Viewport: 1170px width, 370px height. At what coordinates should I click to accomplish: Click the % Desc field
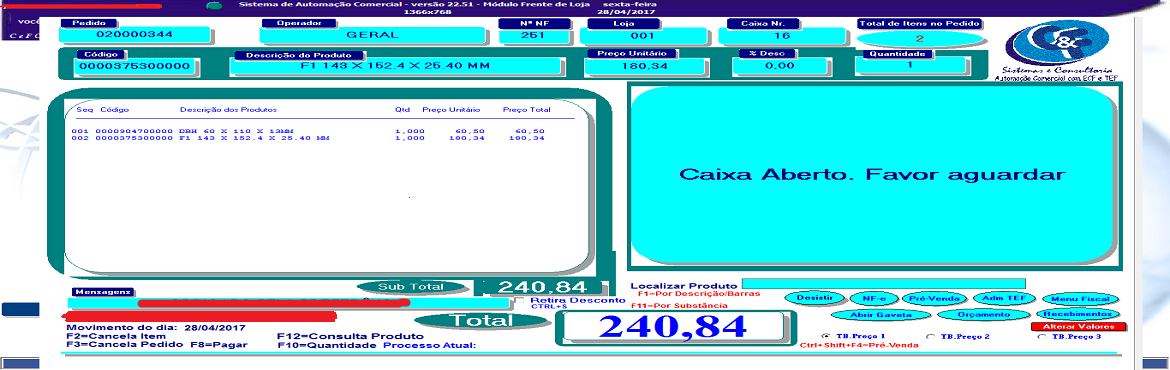click(780, 66)
